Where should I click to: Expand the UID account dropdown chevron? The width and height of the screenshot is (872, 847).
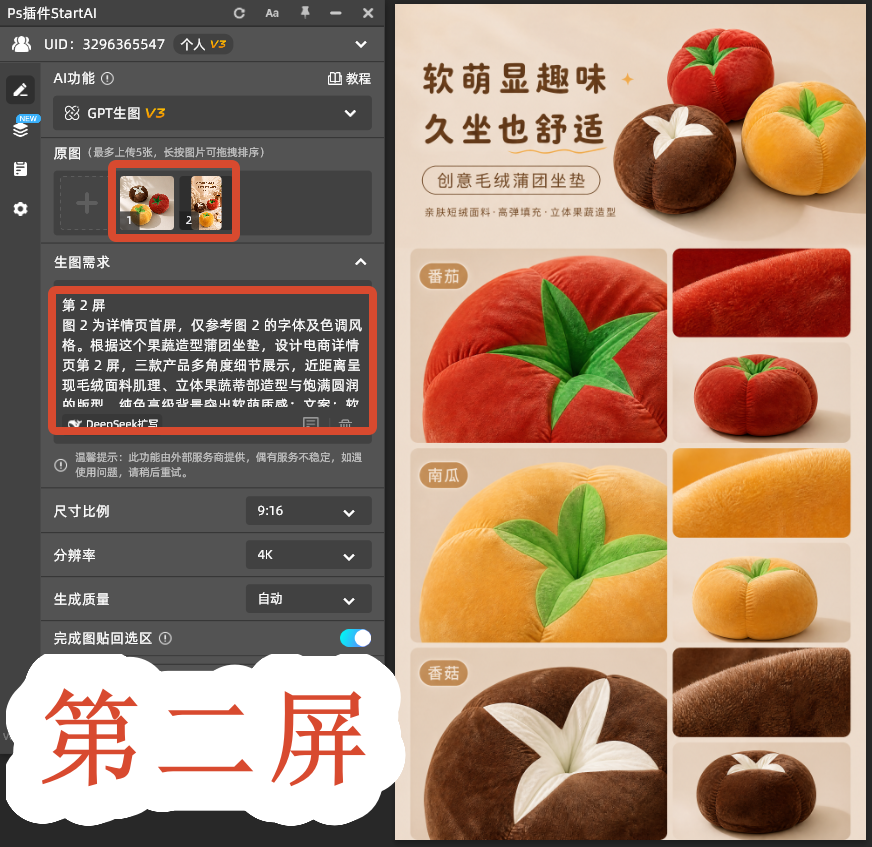tap(361, 44)
